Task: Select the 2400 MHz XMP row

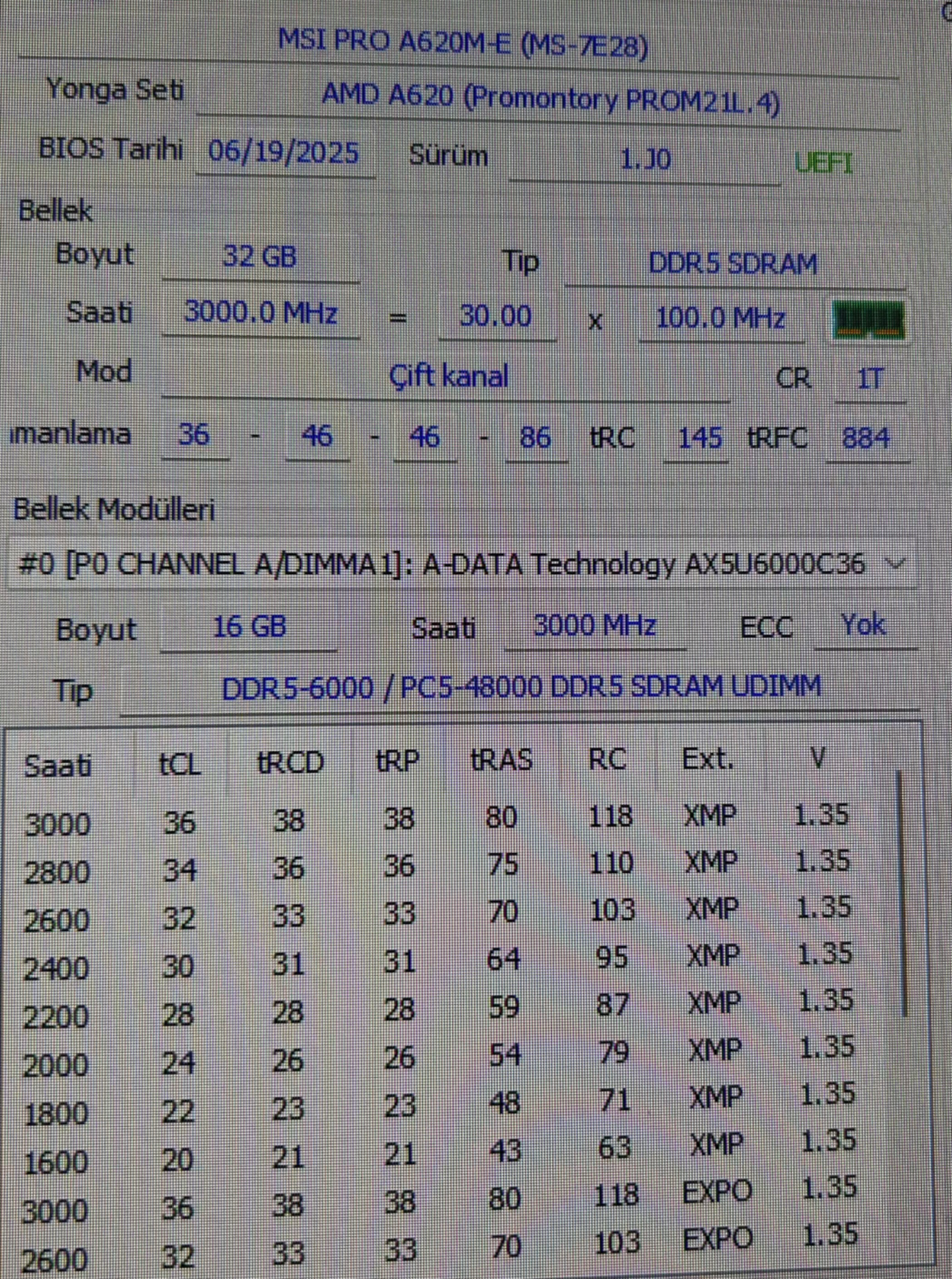Action: click(438, 960)
